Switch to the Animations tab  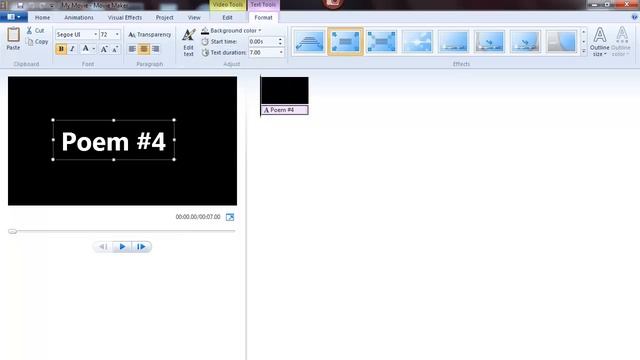(79, 18)
